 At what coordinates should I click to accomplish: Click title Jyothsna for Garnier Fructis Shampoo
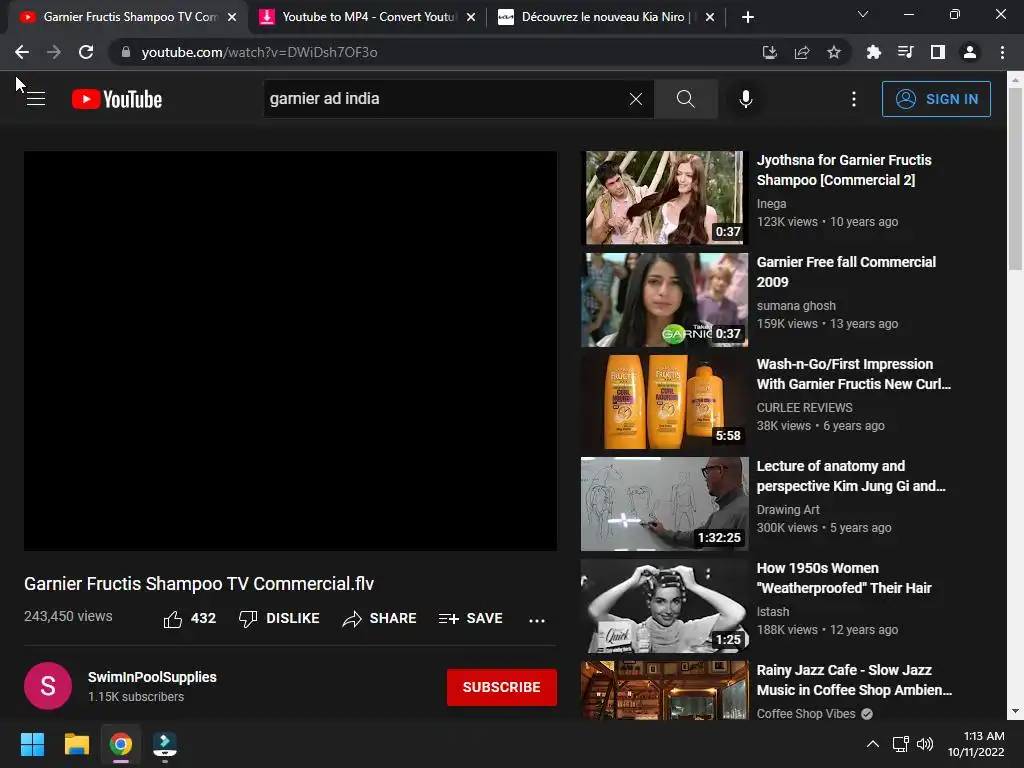[x=844, y=170]
